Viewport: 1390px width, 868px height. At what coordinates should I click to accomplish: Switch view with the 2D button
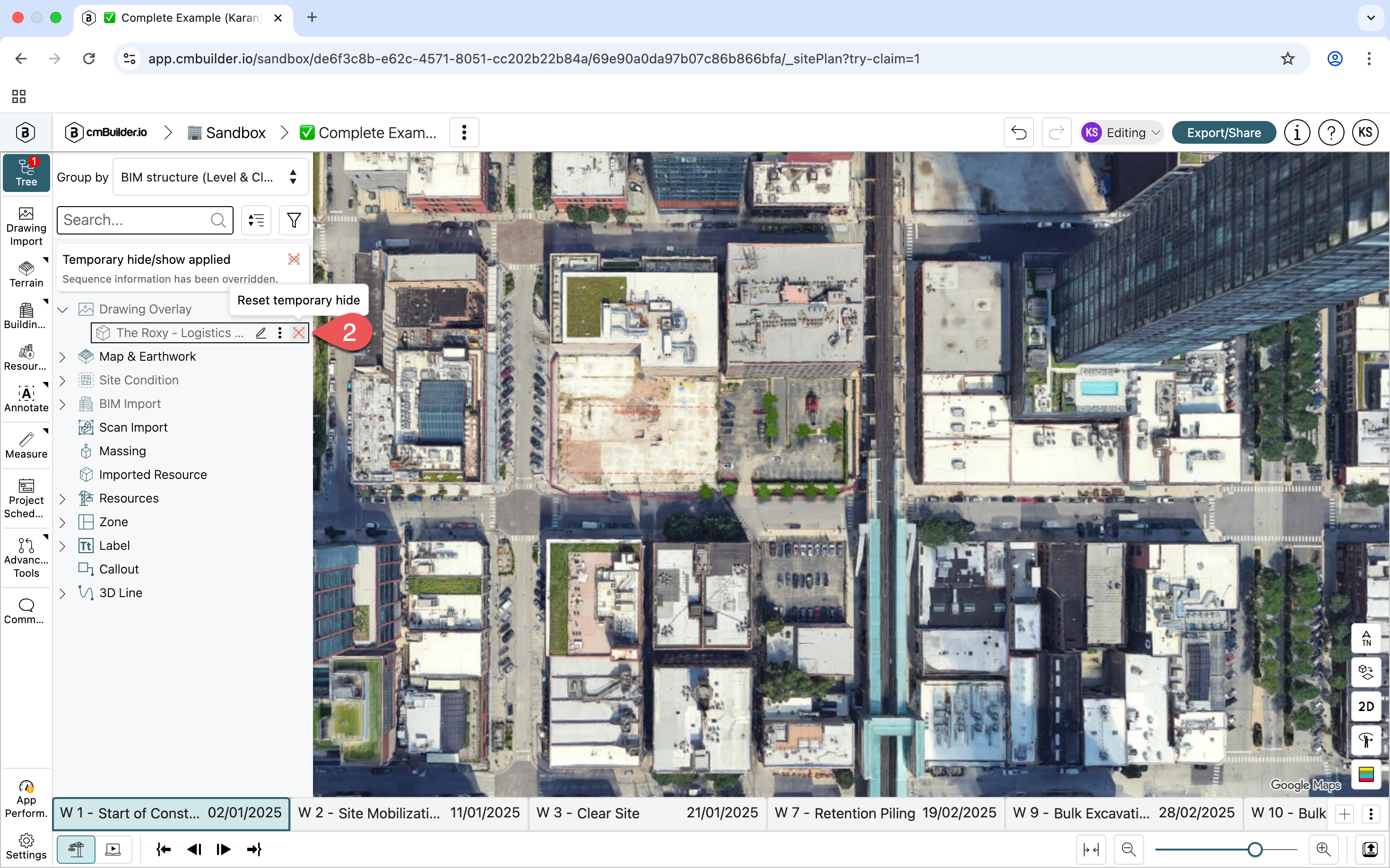coord(1366,707)
